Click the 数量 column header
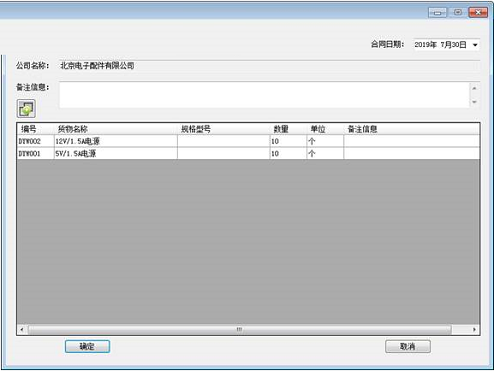Screen dimensions: 500x371 click(288, 129)
